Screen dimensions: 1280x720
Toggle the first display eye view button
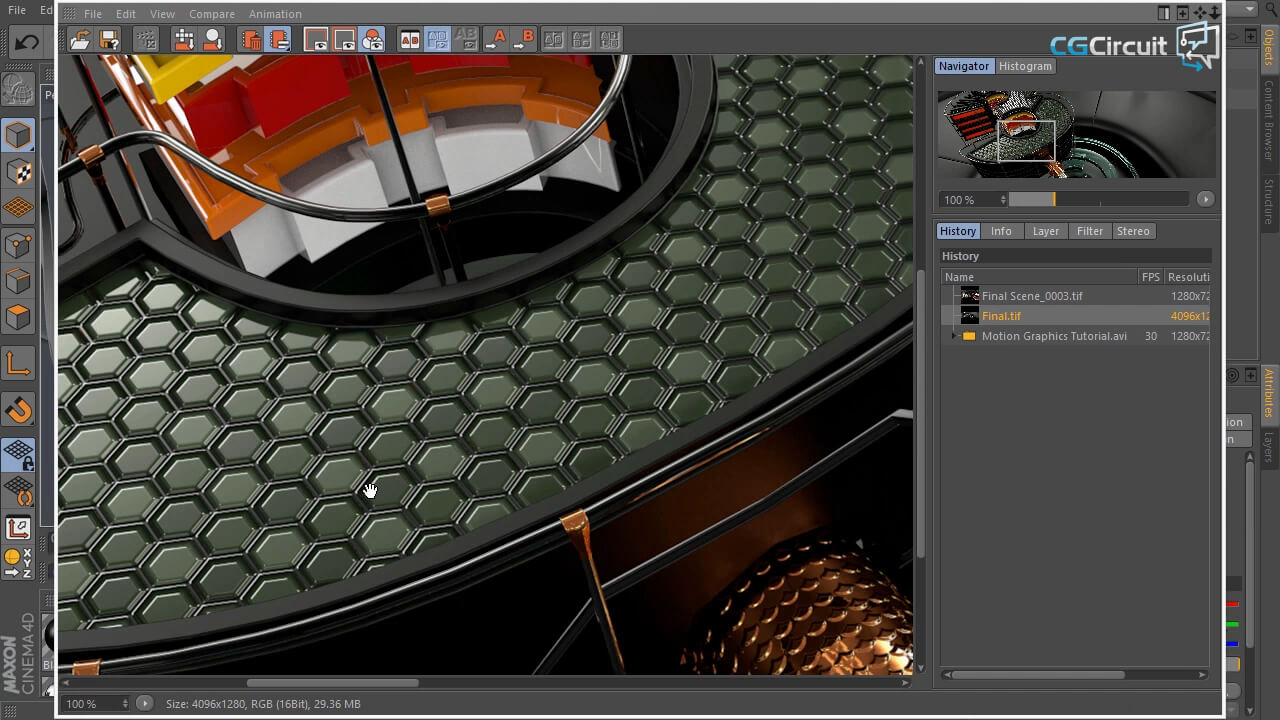click(x=316, y=40)
